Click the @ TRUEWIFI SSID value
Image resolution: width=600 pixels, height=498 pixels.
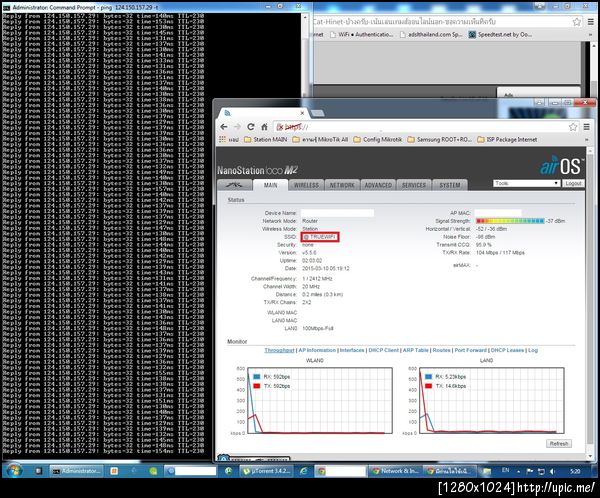320,237
